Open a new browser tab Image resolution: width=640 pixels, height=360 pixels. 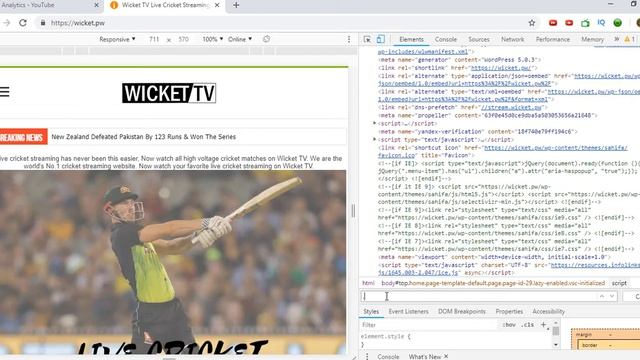click(236, 5)
